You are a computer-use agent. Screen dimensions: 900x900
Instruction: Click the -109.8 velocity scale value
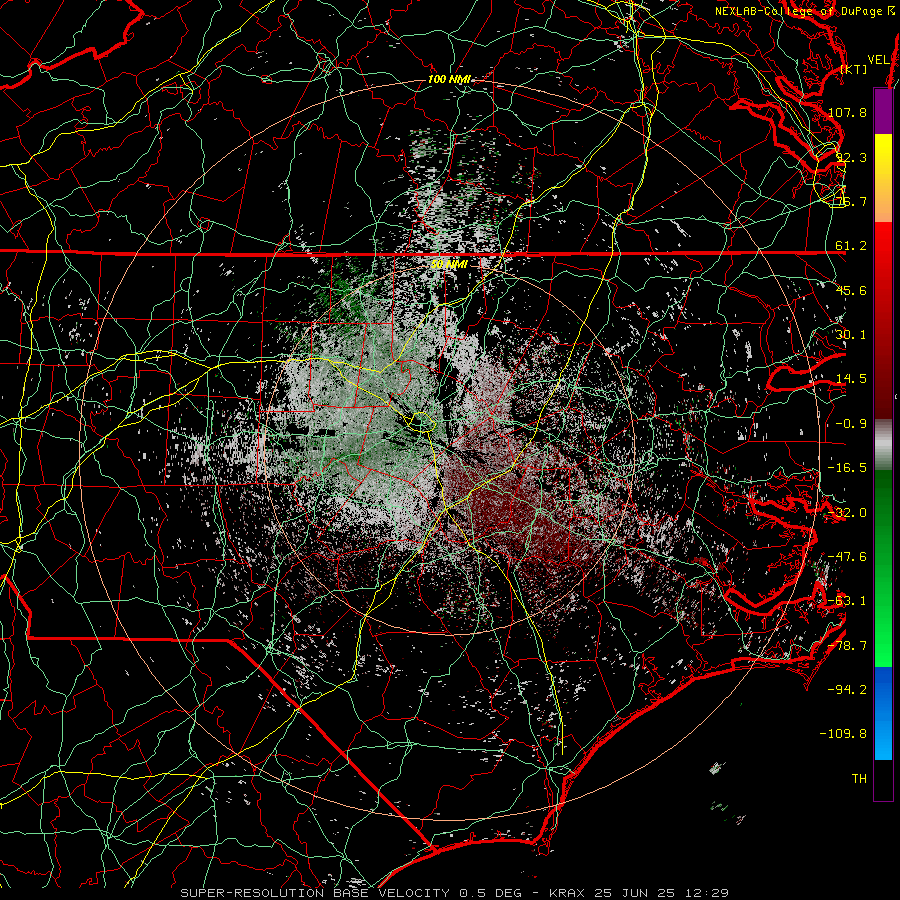pos(843,734)
